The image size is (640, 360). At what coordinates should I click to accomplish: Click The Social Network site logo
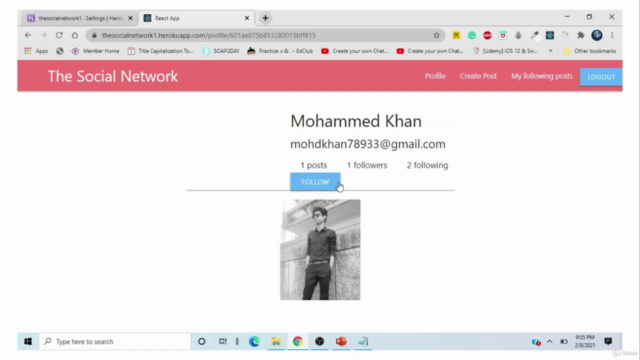(x=113, y=76)
